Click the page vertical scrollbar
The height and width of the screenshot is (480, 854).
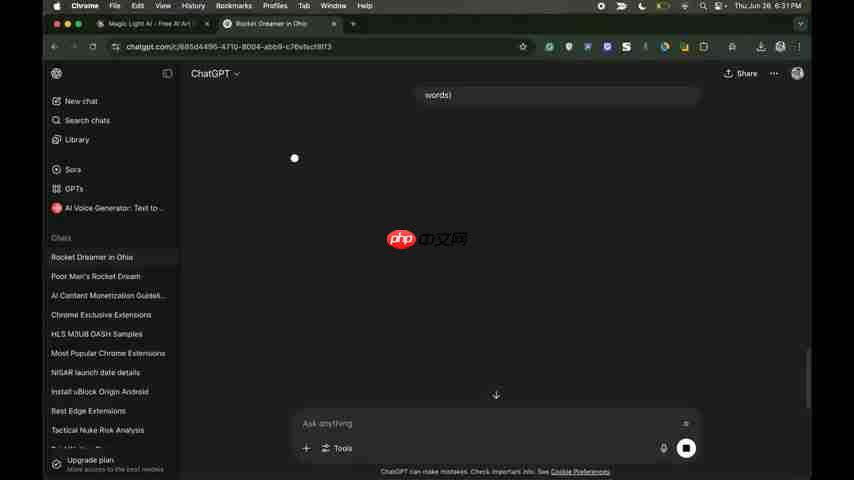808,376
